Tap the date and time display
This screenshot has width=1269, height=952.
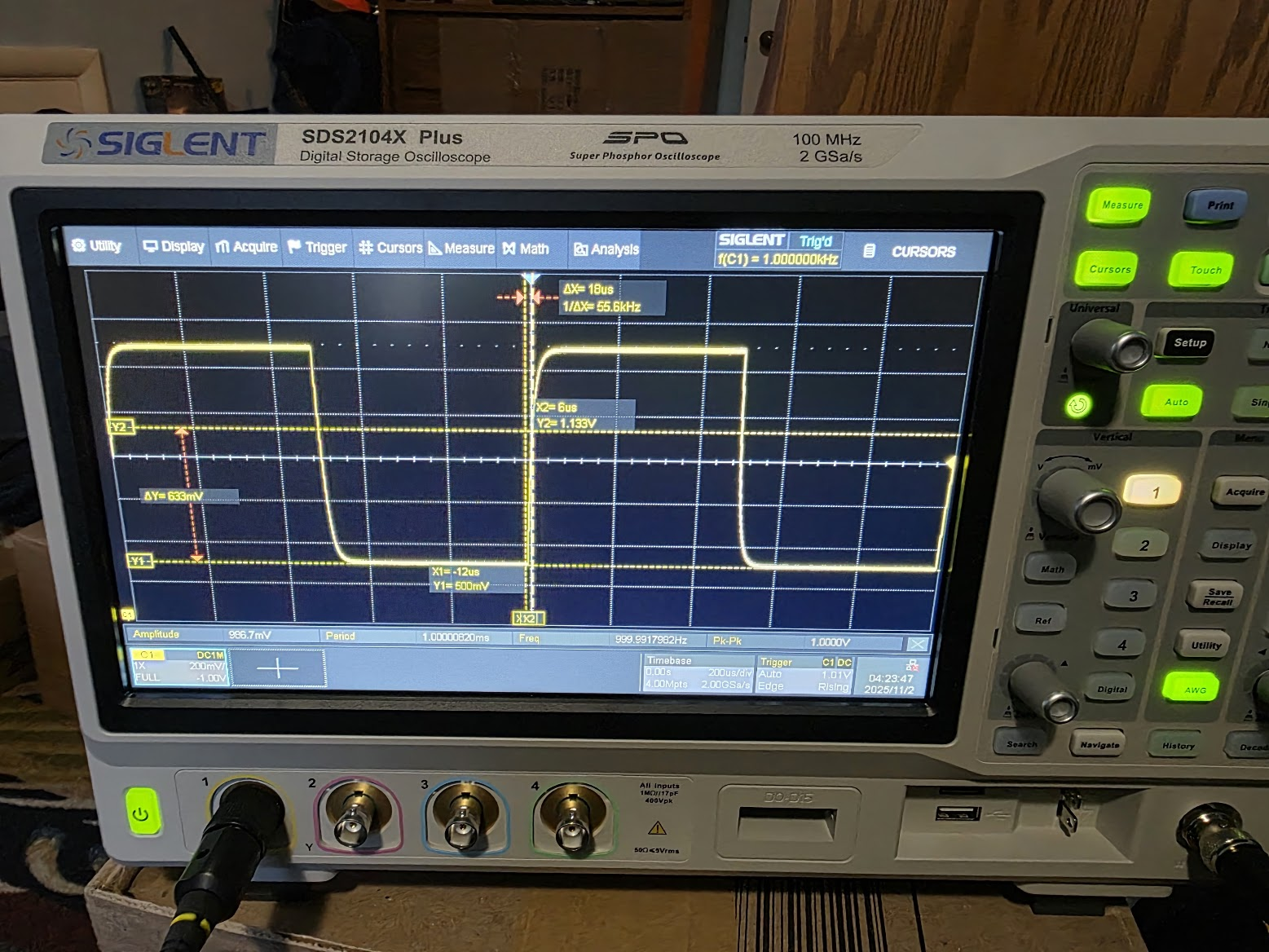click(891, 684)
